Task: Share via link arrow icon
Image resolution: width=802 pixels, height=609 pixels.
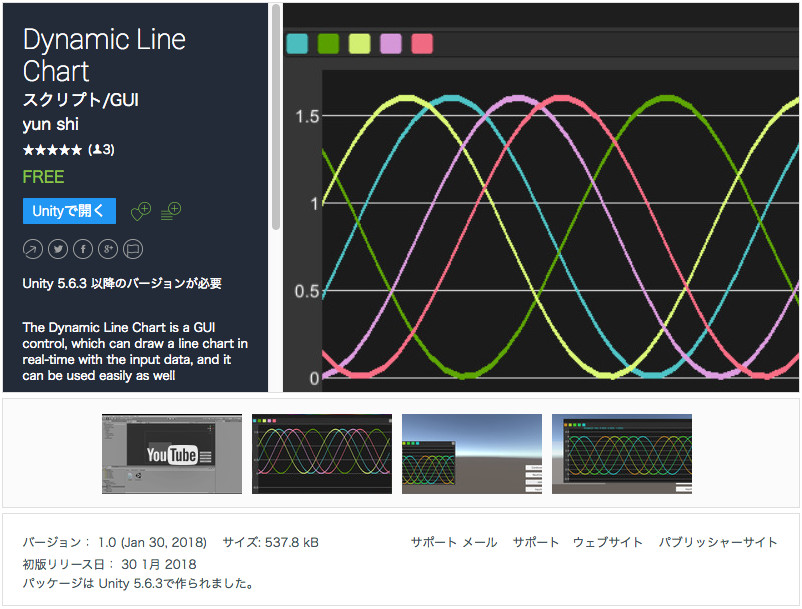Action: pyautogui.click(x=33, y=249)
